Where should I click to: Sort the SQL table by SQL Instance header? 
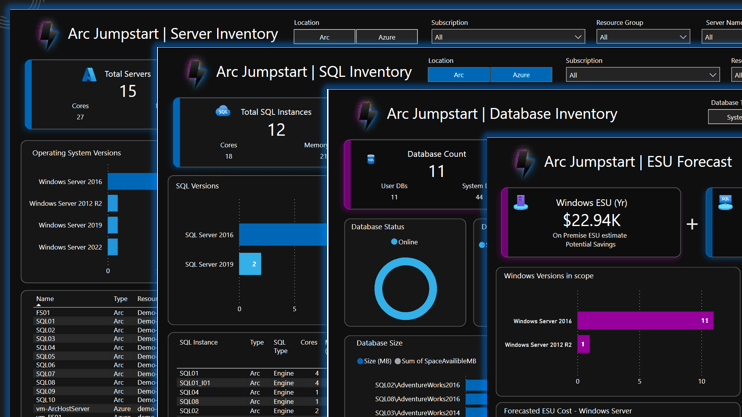pos(198,343)
